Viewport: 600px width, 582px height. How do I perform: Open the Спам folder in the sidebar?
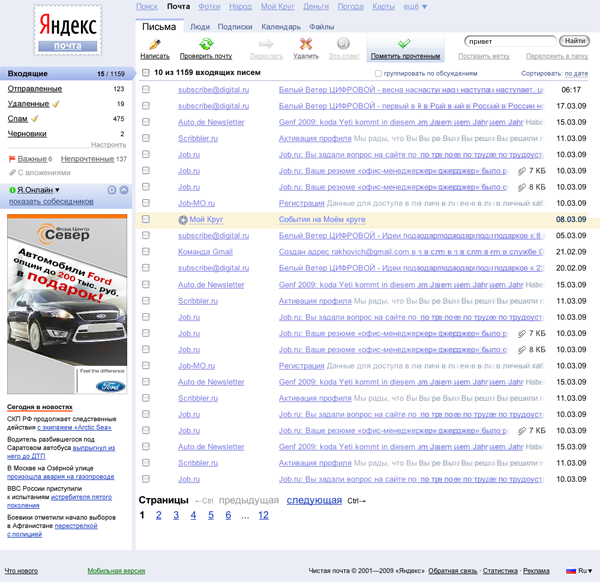point(17,119)
